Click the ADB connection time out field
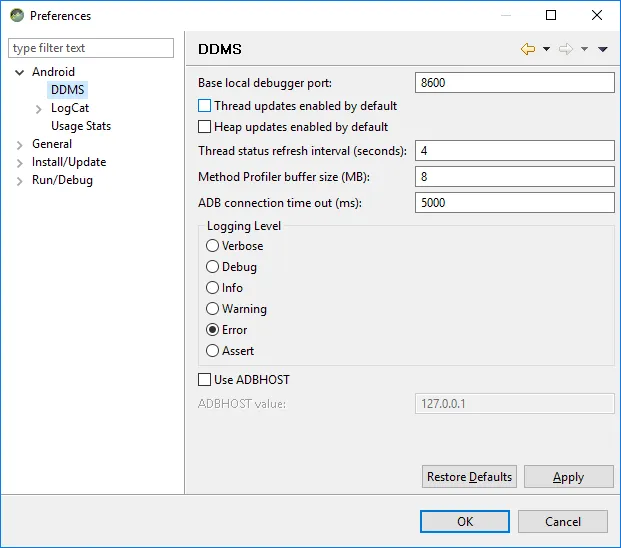This screenshot has width=621, height=548. pos(514,202)
